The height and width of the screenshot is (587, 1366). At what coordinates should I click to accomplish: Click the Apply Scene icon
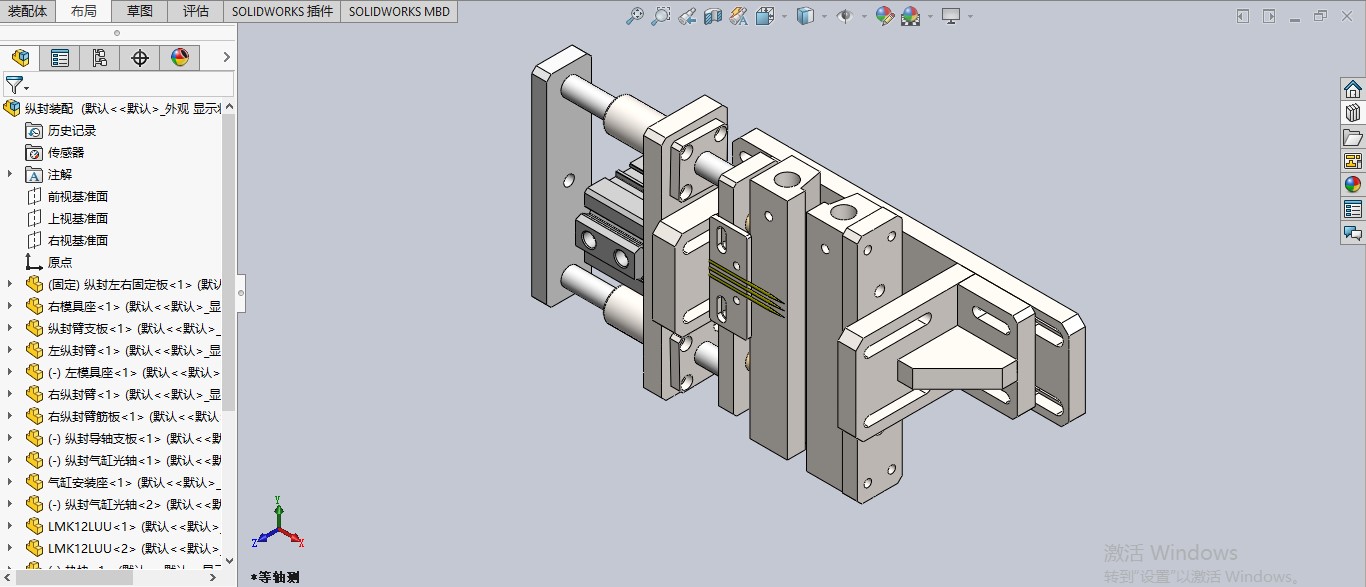pos(910,16)
